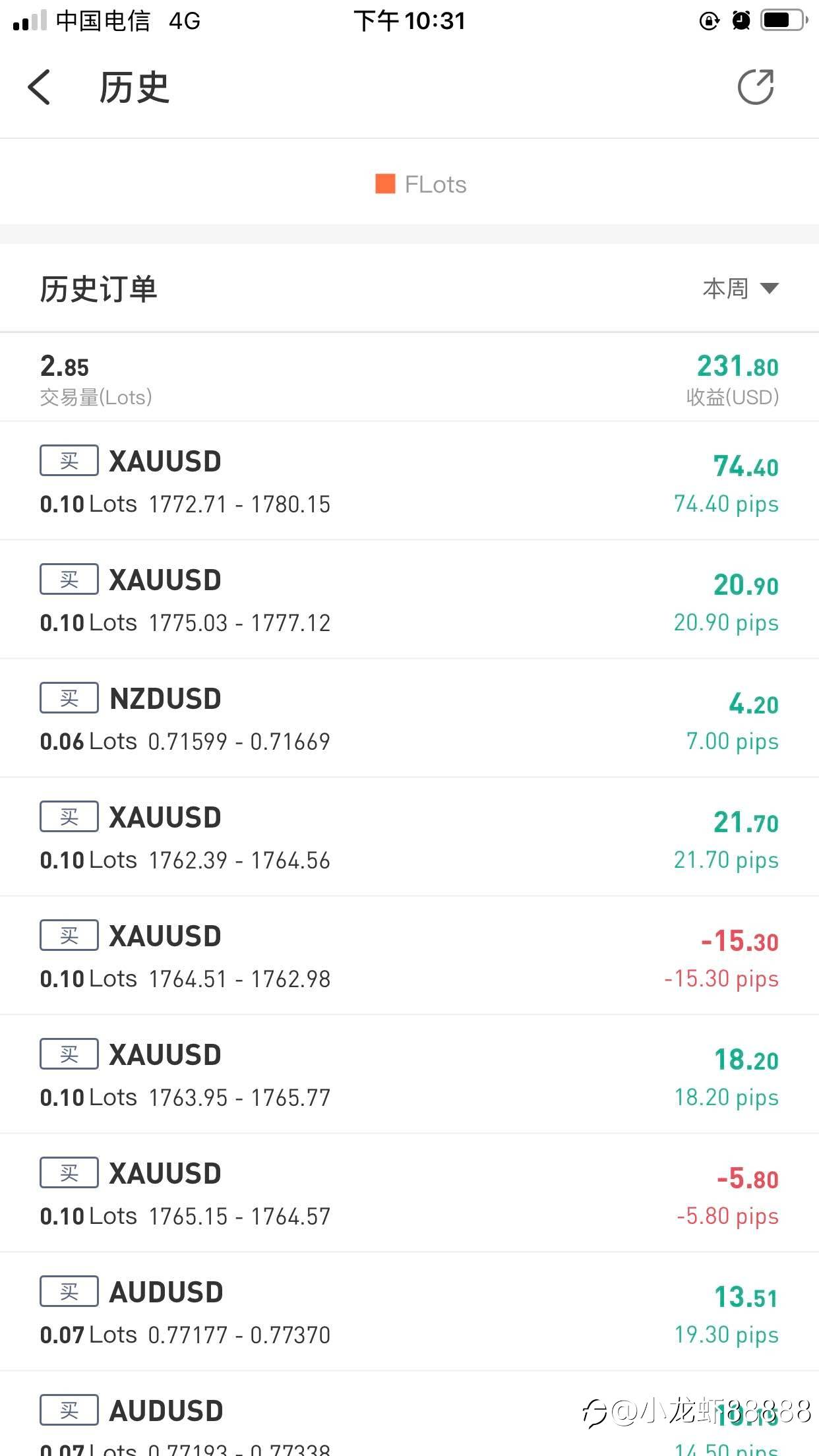Open the losing XAUUSD -15.30 order

(x=409, y=956)
